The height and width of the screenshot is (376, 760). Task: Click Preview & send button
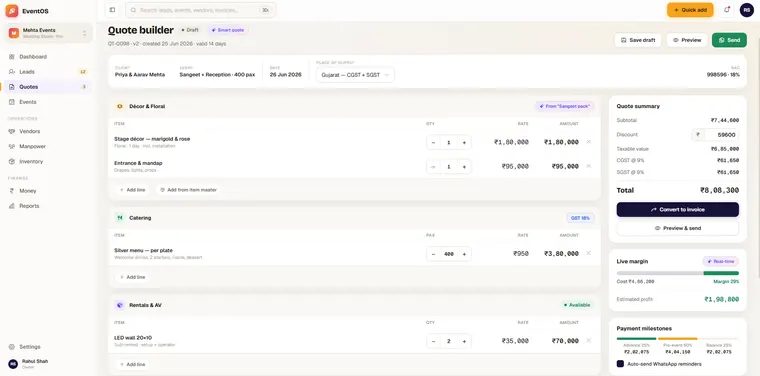coord(678,228)
